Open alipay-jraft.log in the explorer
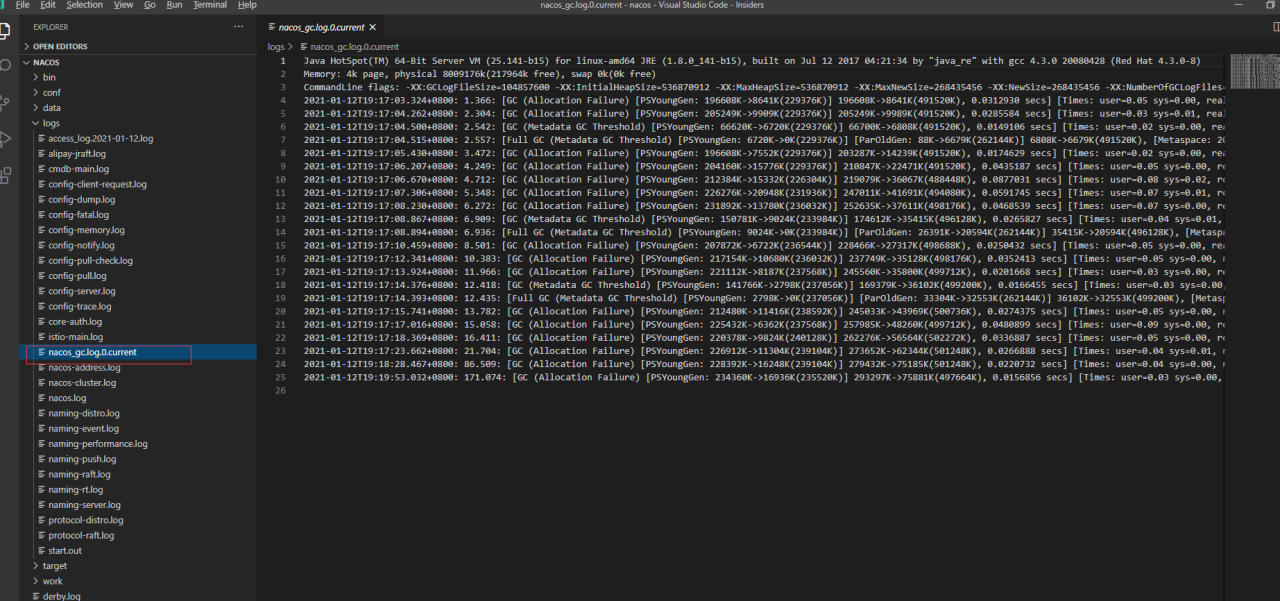This screenshot has height=601, width=1280. pyautogui.click(x=77, y=154)
